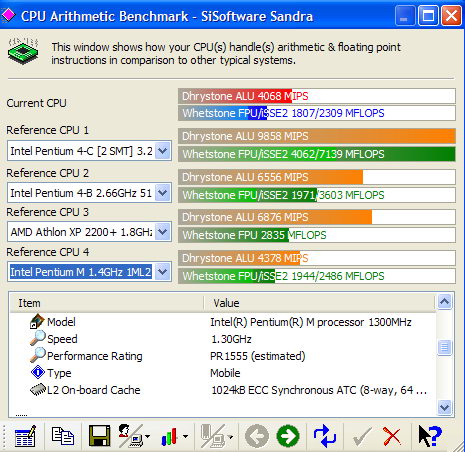Click the Dhrystone ALU 6556 MIPS bar
The height and width of the screenshot is (452, 465).
317,177
